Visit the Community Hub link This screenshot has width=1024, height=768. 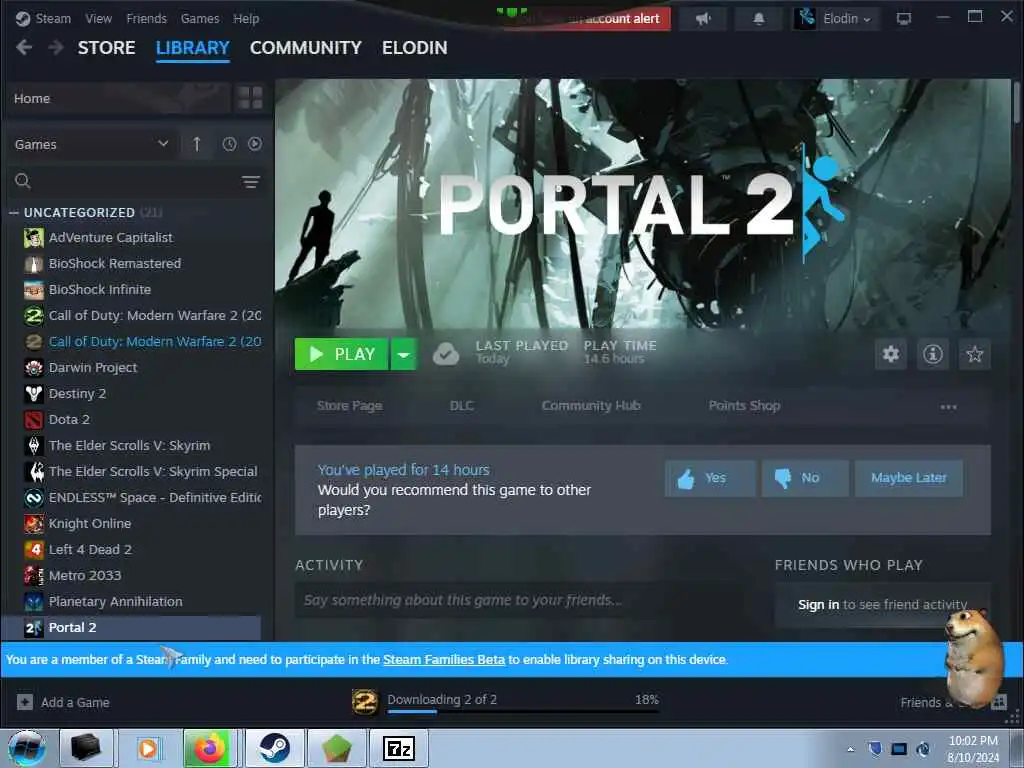coord(591,406)
